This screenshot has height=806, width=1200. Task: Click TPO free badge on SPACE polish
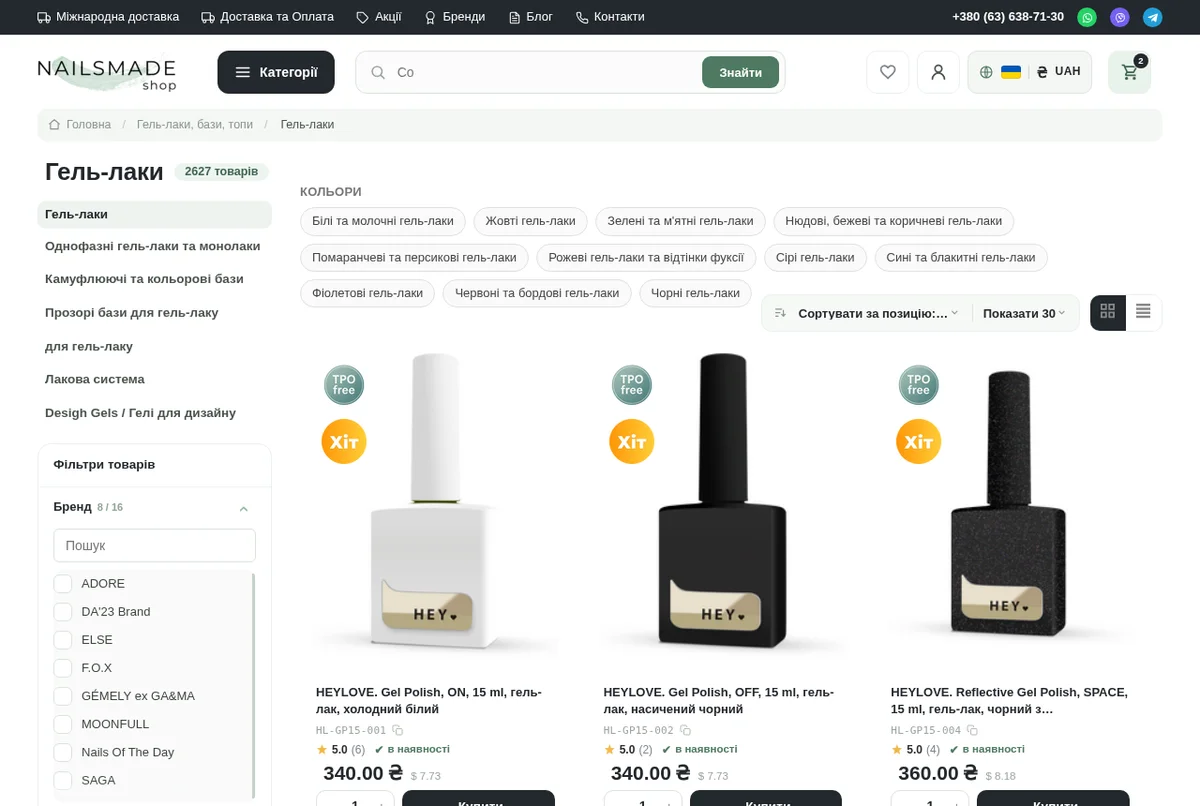[918, 385]
